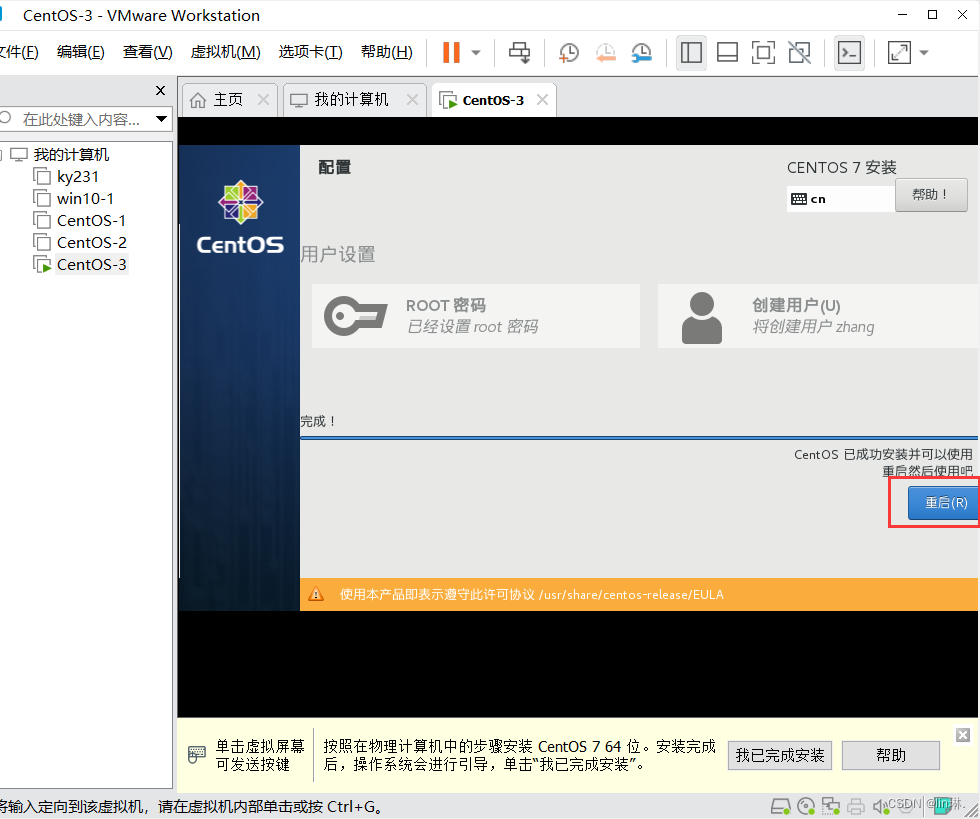Open the 创建用户(U) settings
This screenshot has width=980, height=819.
click(818, 316)
